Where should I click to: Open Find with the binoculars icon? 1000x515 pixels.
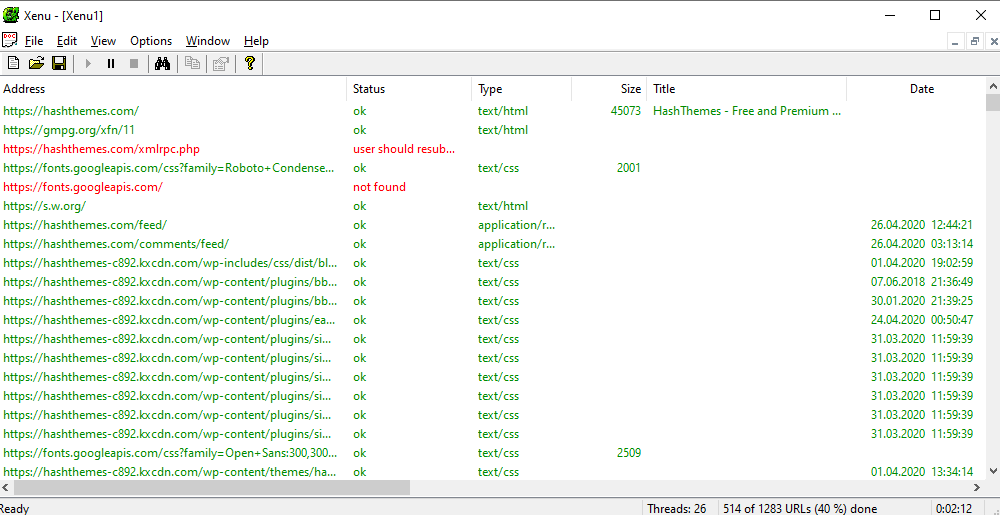tap(163, 63)
